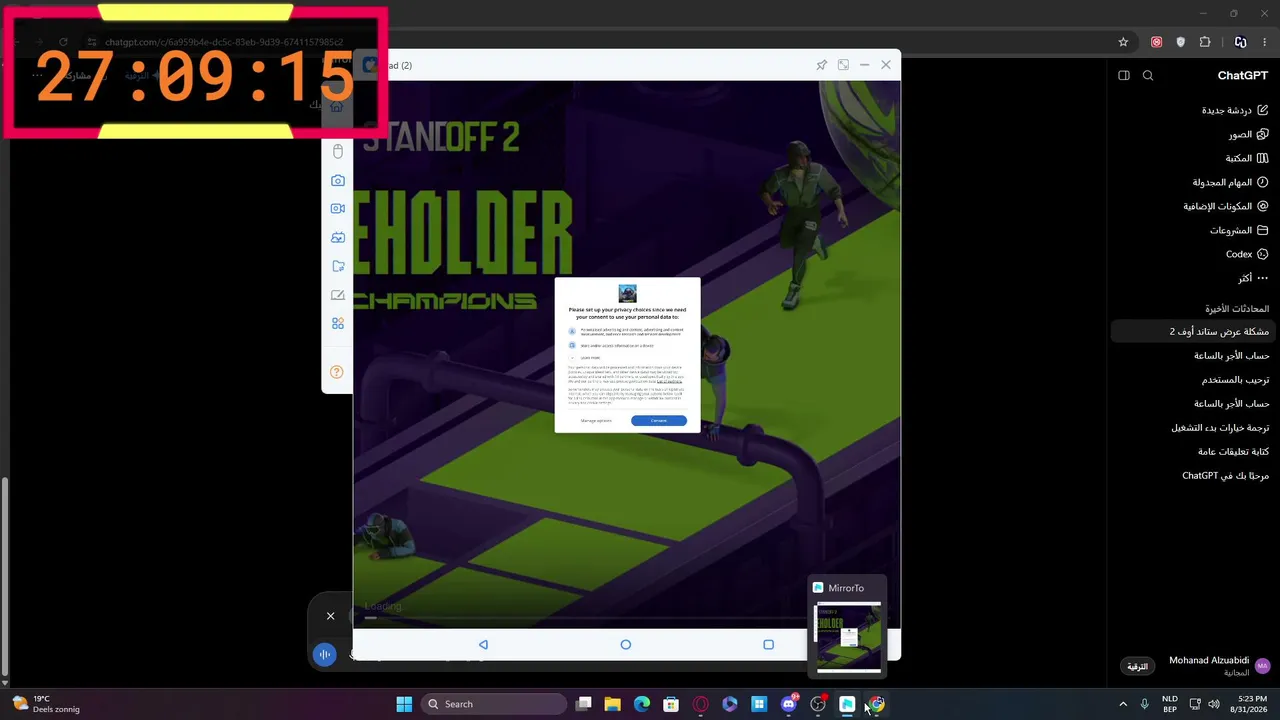The image size is (1280, 720).
Task: Open المكتبة (Library) in ChatGPT sidebar
Action: [x=1247, y=158]
